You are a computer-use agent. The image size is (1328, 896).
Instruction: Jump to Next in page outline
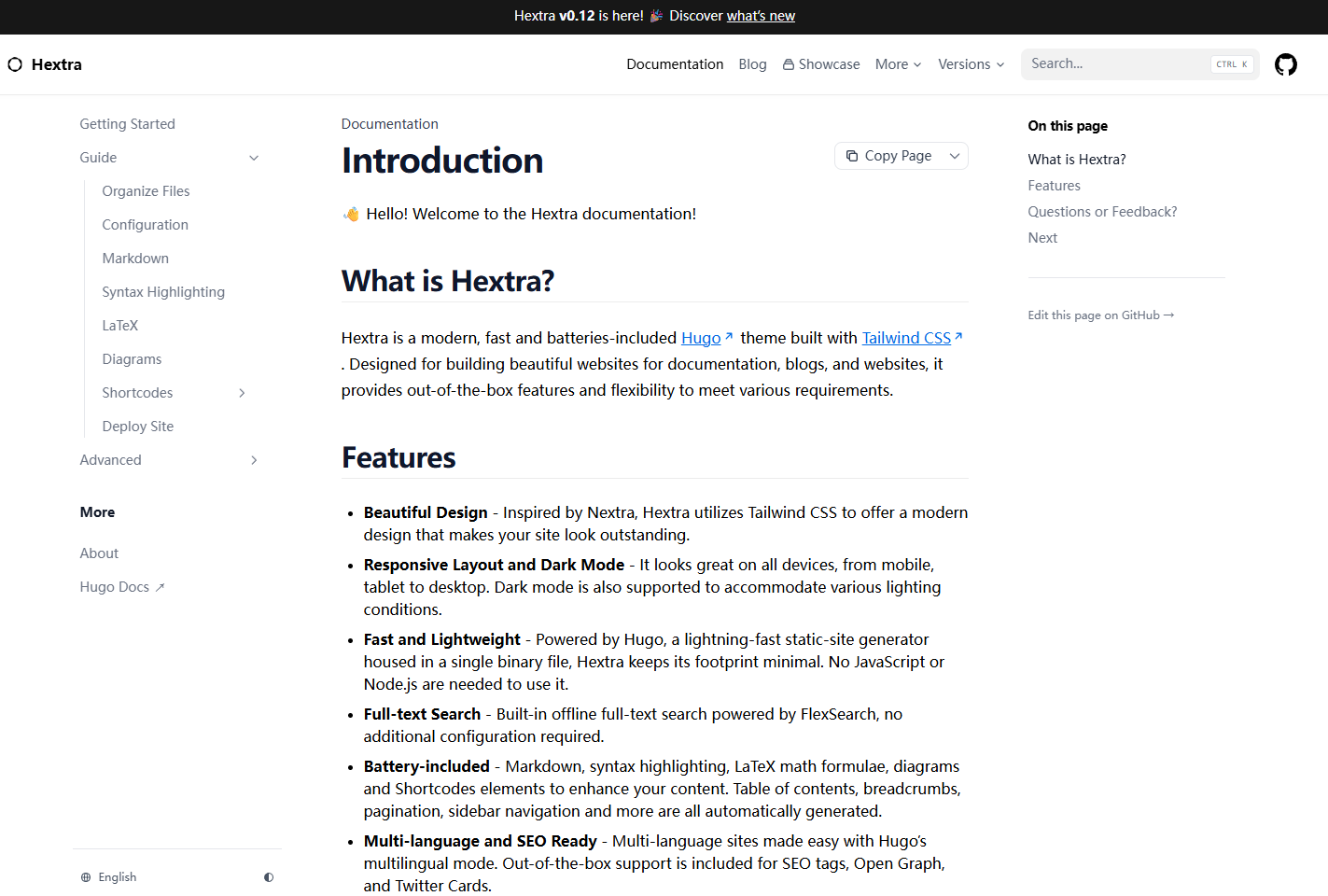(x=1042, y=238)
